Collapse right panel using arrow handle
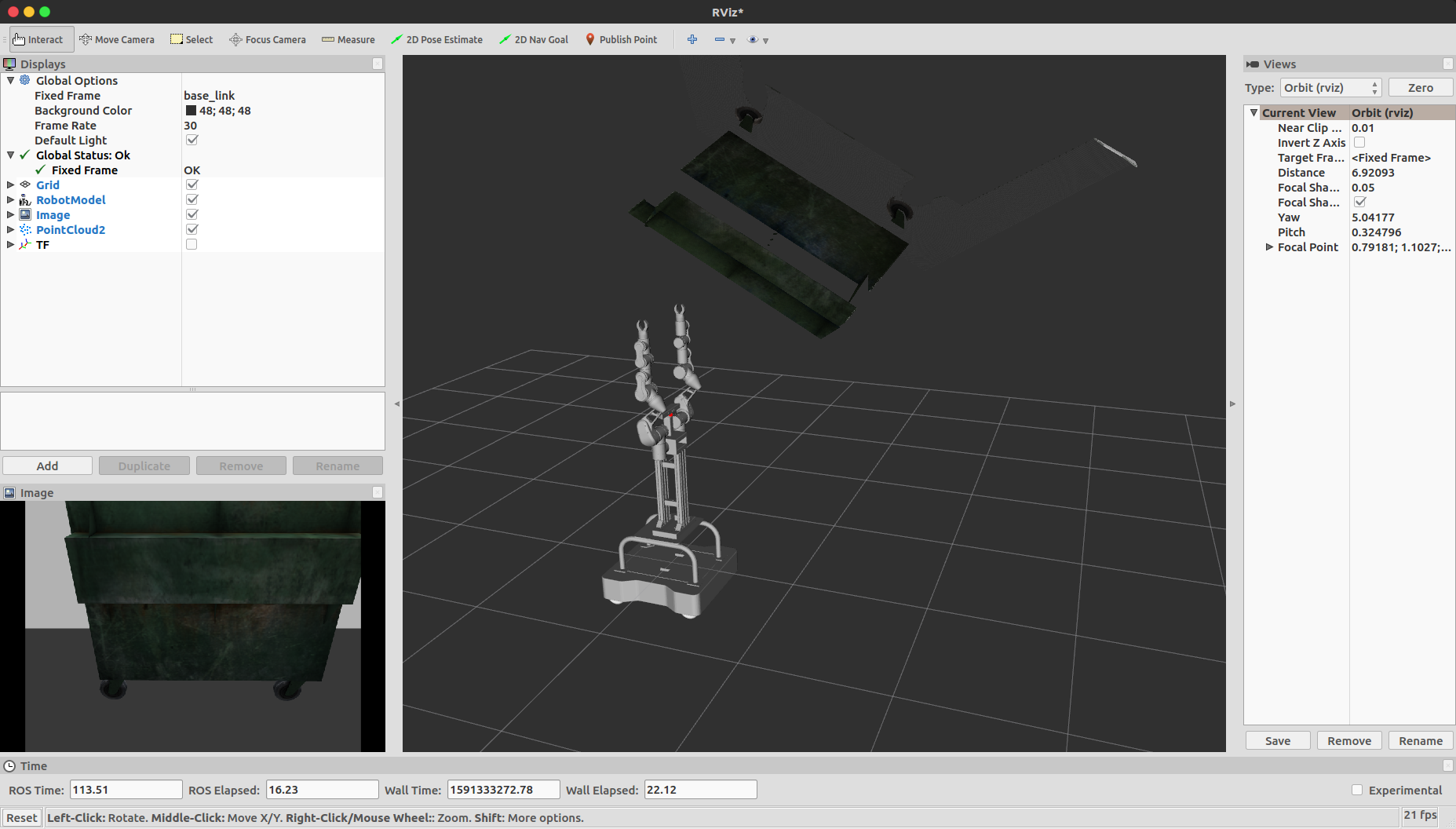The image size is (1456, 829). point(1232,404)
